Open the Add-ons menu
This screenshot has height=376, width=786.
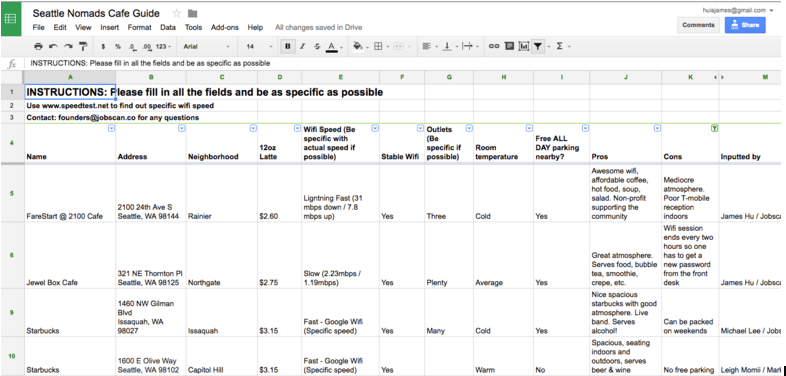click(225, 28)
